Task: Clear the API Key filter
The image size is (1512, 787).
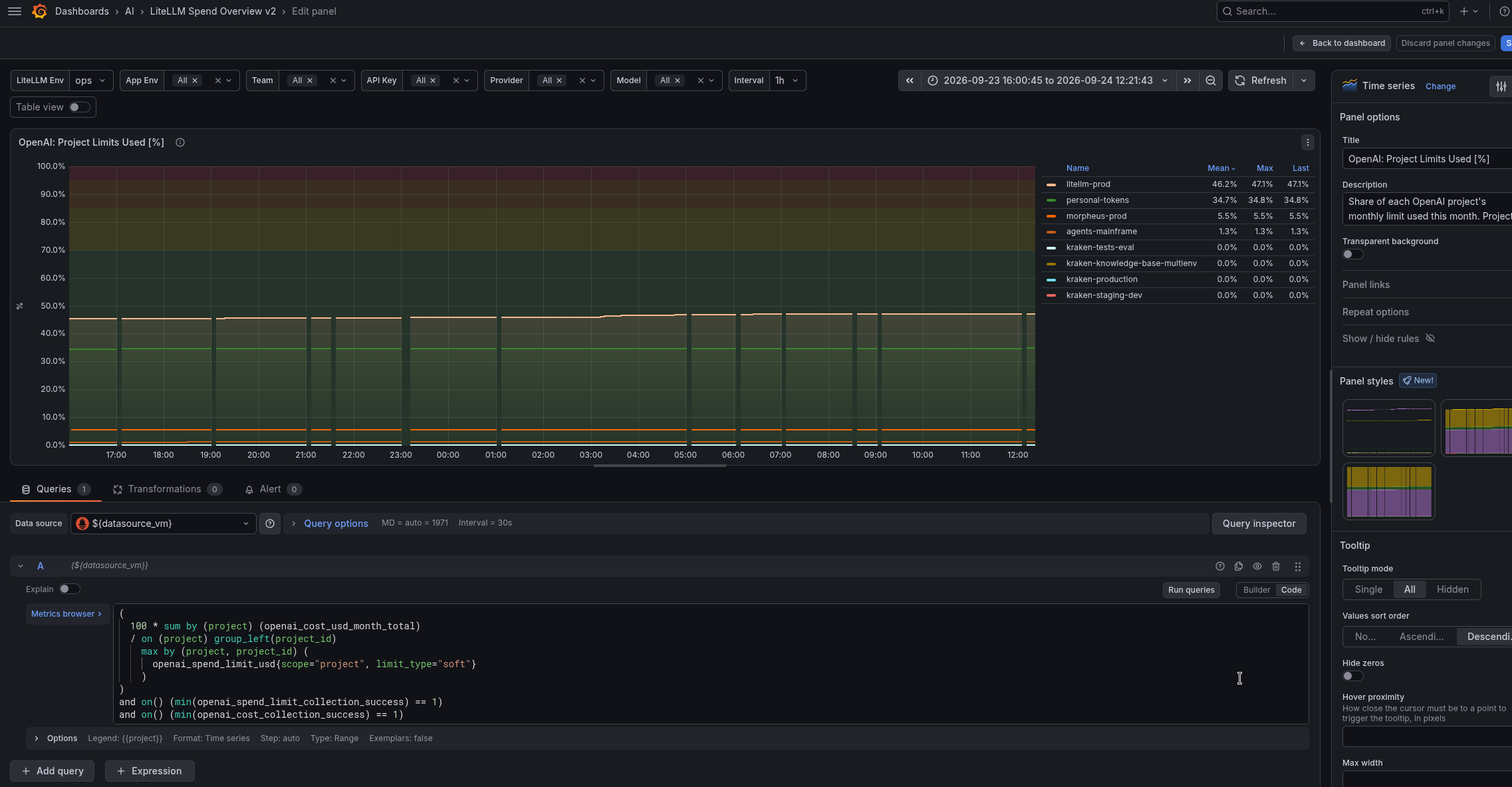Action: click(x=456, y=80)
